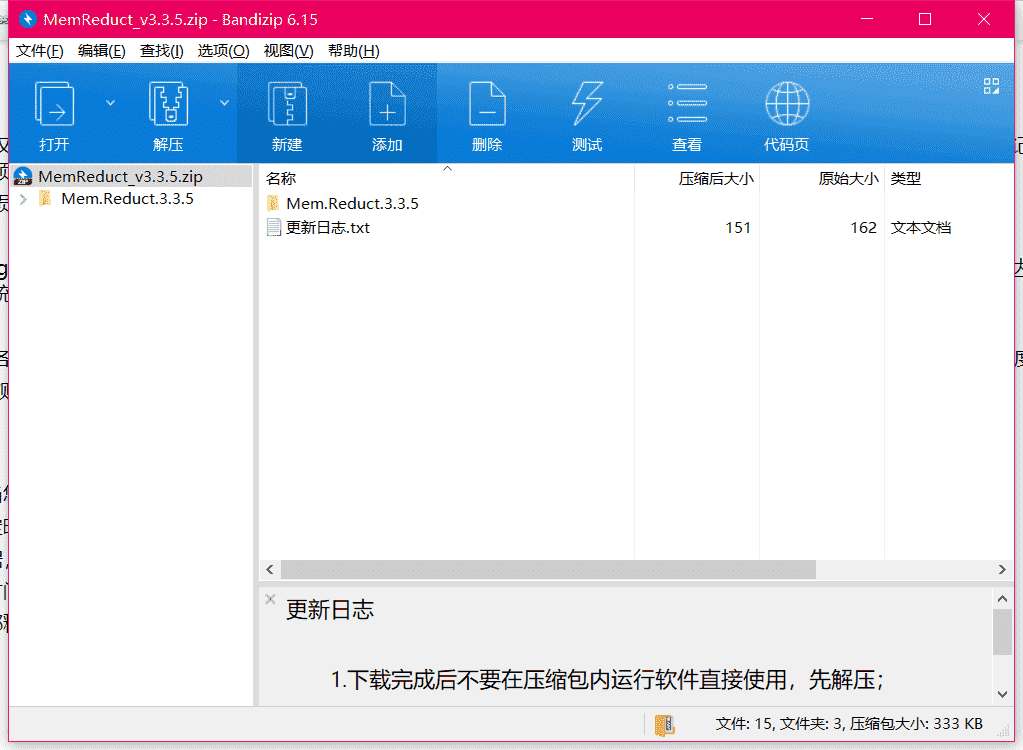The image size is (1023, 750).
Task: Click the Bandizip app icon in title bar
Action: tap(27, 19)
